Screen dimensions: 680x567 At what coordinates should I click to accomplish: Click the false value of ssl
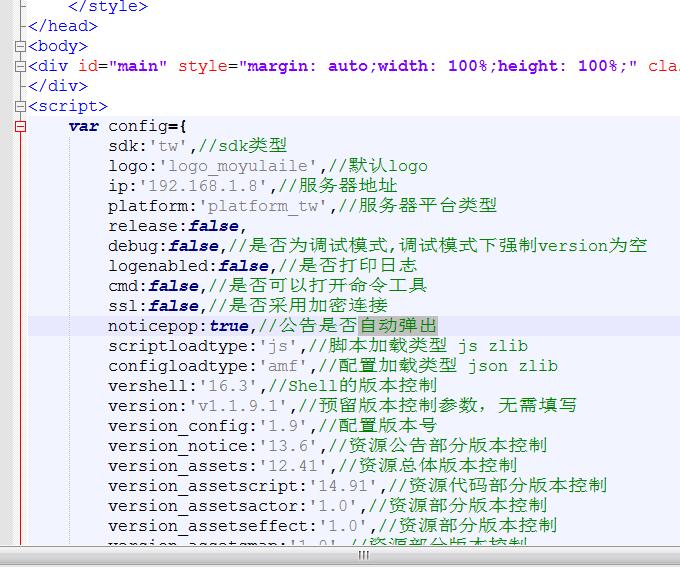[173, 306]
